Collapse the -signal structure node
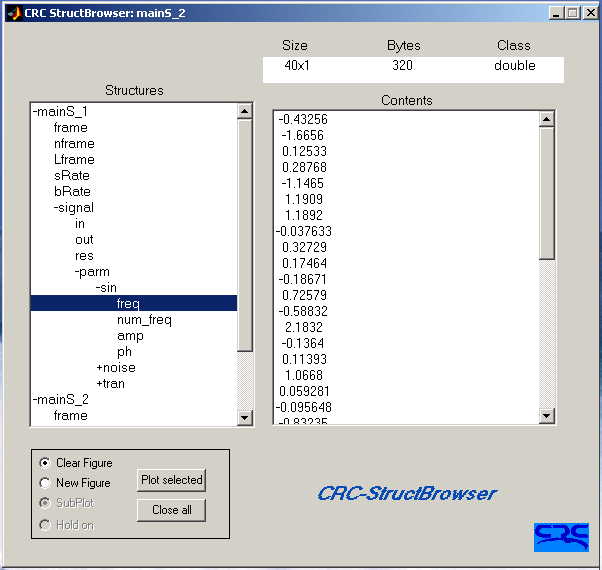This screenshot has width=602, height=570. coord(74,208)
